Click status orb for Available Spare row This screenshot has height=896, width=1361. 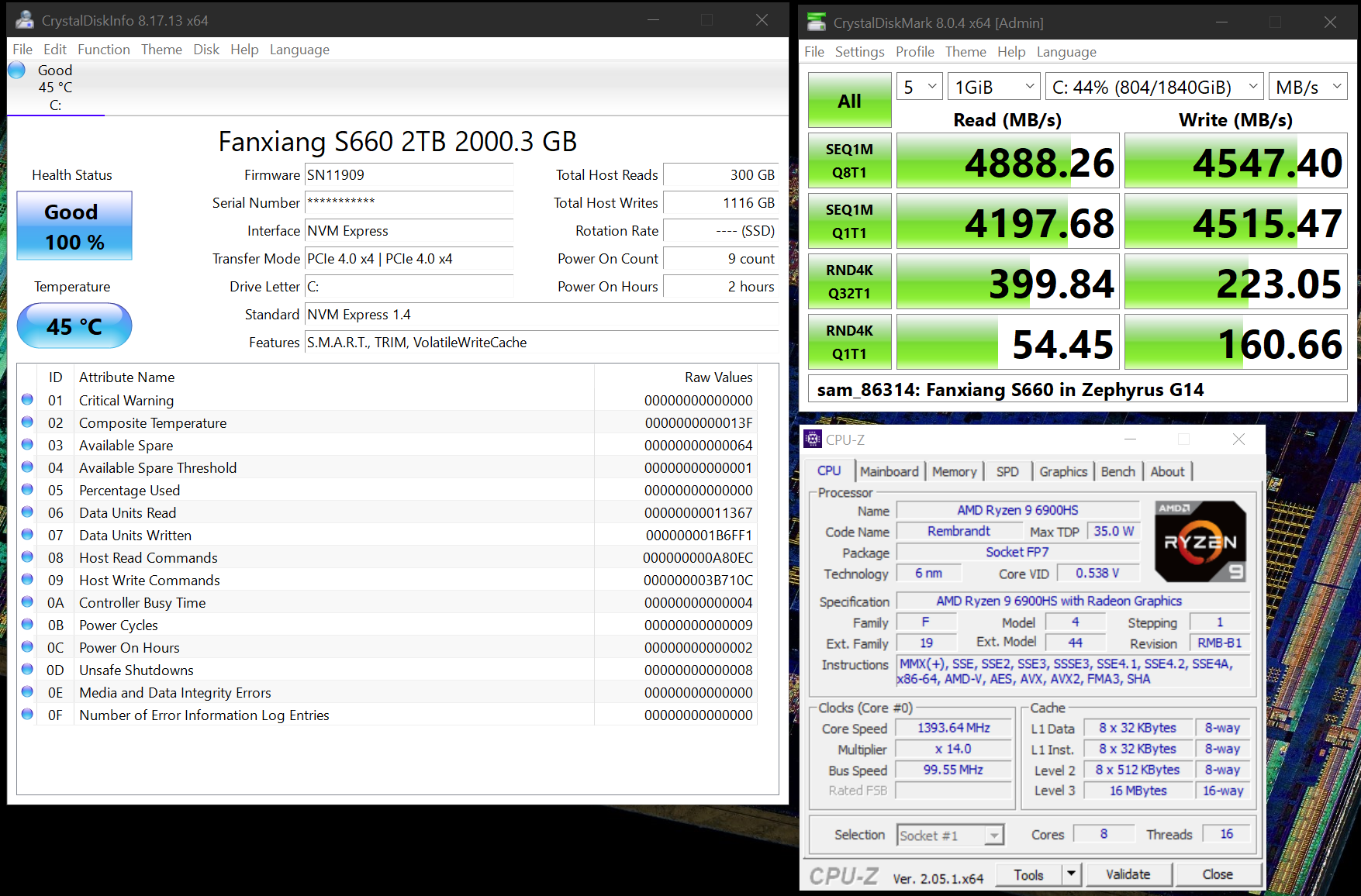[x=27, y=445]
